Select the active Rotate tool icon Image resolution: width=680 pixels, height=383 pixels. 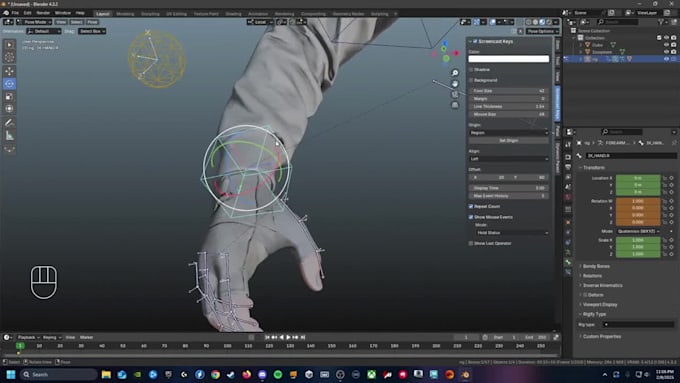click(9, 83)
